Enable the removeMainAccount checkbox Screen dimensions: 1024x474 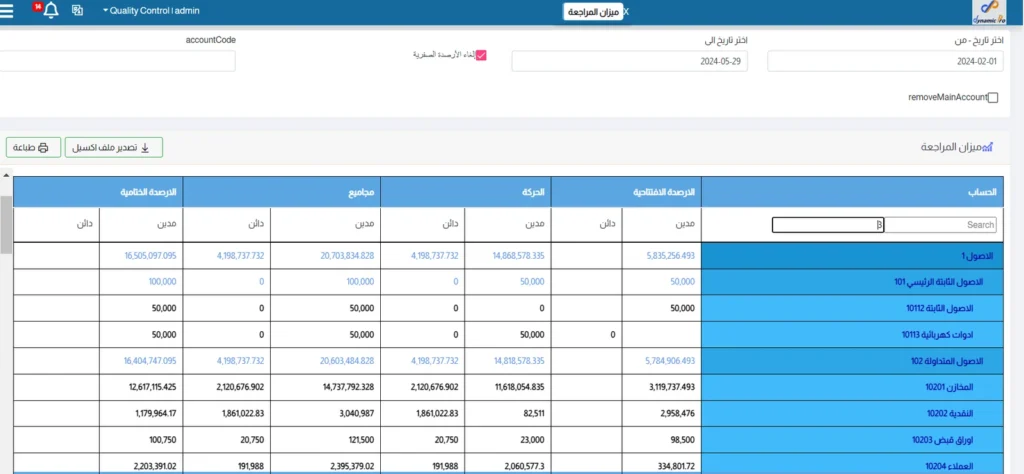[992, 98]
